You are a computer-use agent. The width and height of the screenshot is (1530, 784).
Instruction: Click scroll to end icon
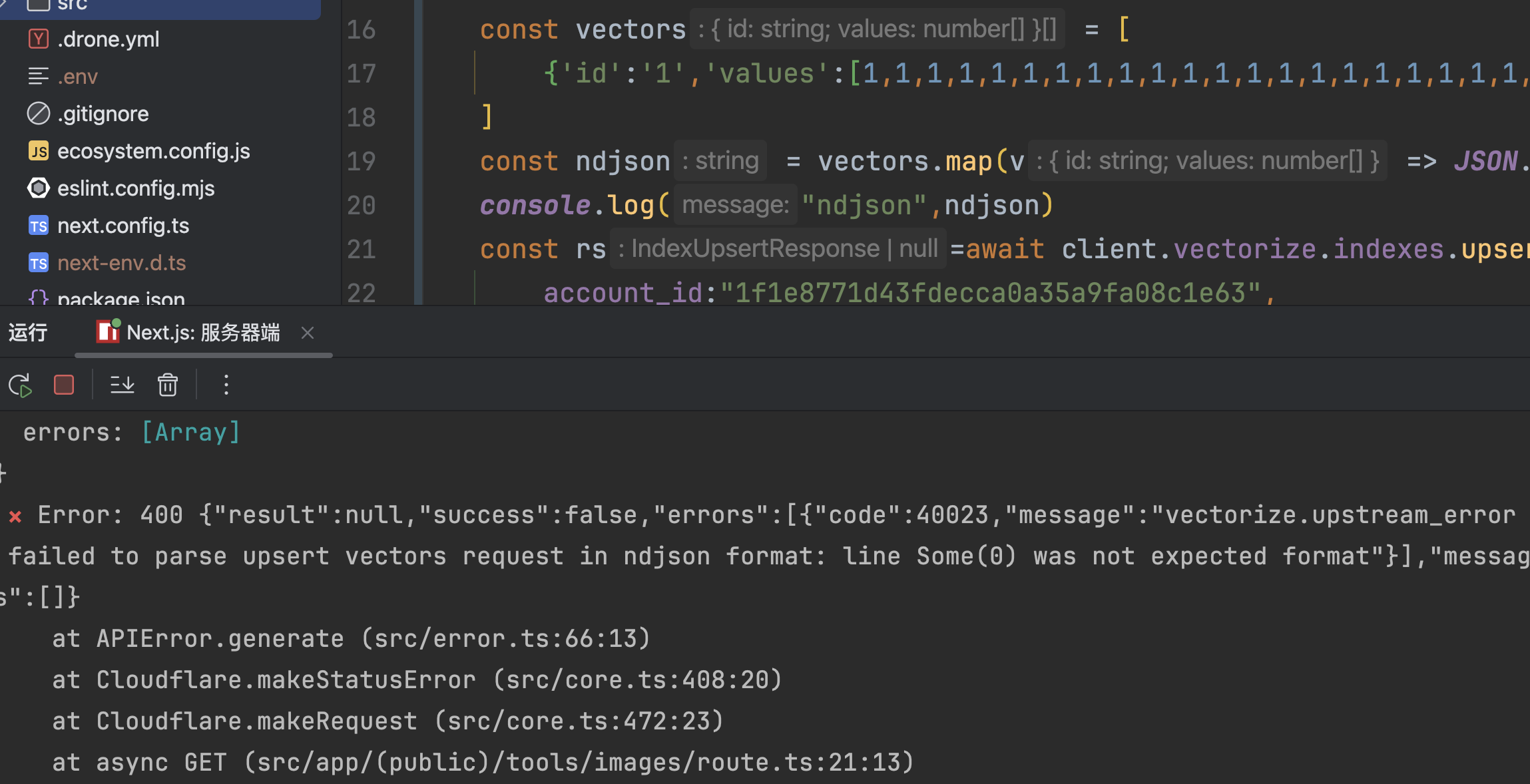(123, 385)
